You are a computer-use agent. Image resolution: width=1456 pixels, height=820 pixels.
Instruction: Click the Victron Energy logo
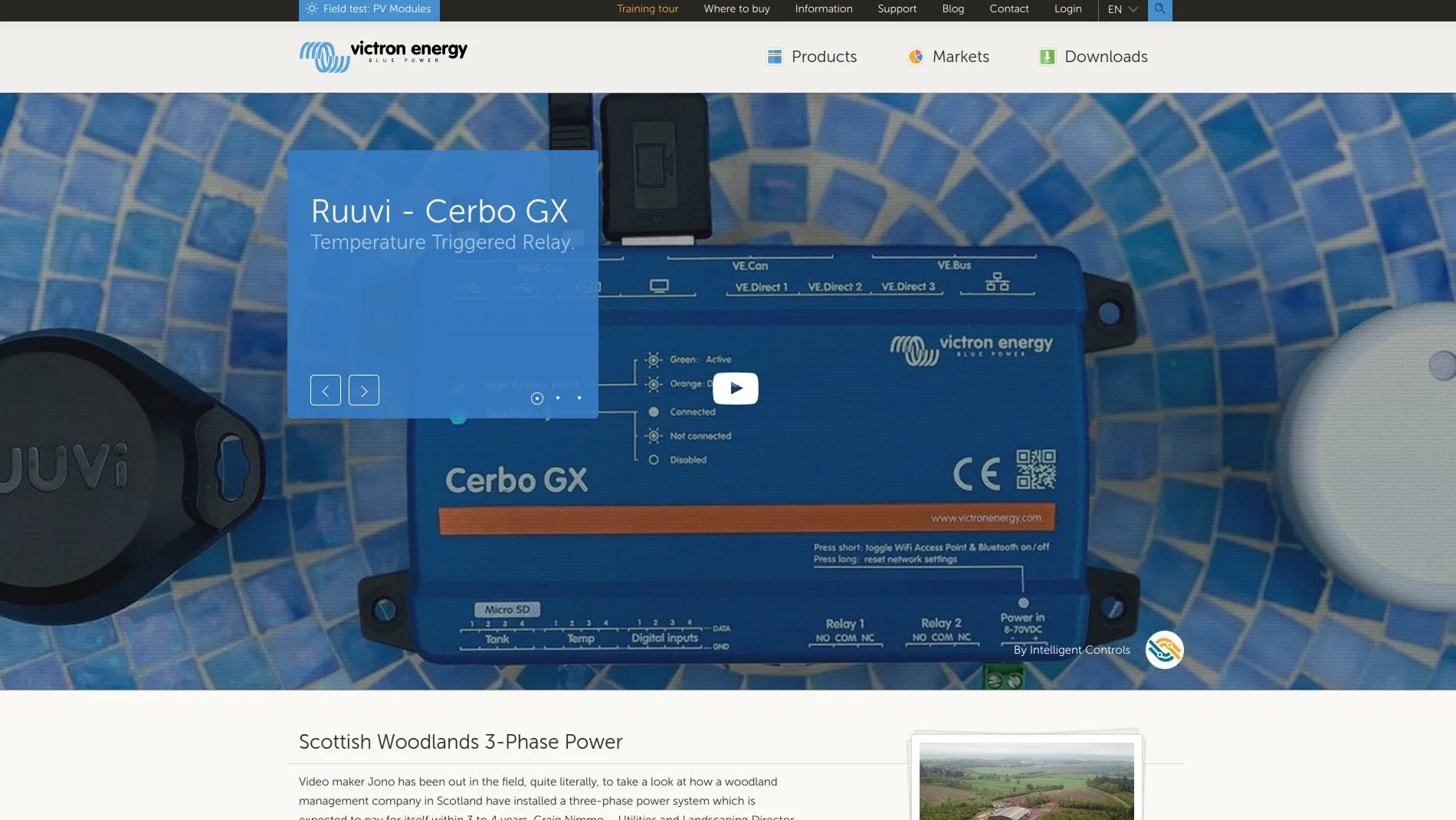[383, 57]
